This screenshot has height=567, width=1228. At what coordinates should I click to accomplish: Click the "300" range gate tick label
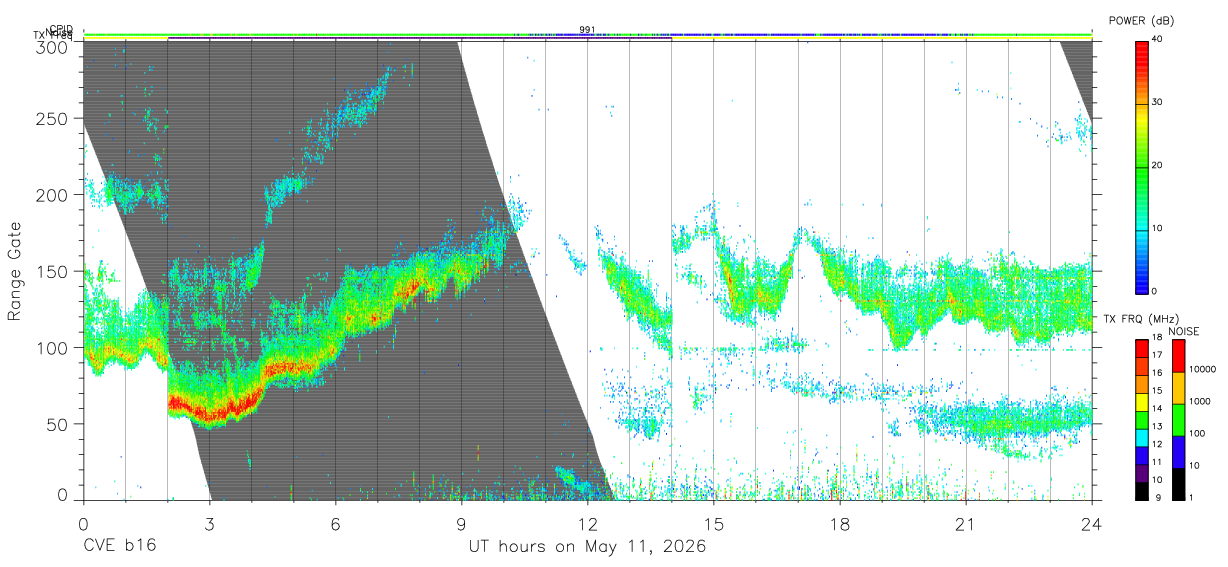53,47
